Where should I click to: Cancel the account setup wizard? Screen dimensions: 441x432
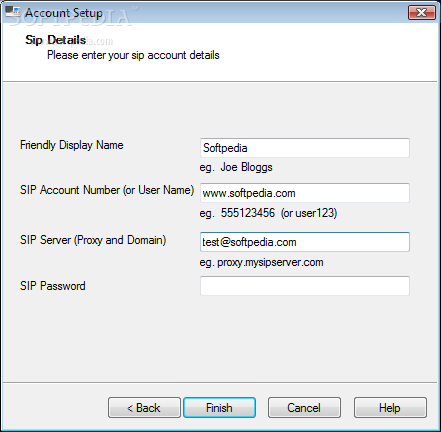(x=304, y=407)
